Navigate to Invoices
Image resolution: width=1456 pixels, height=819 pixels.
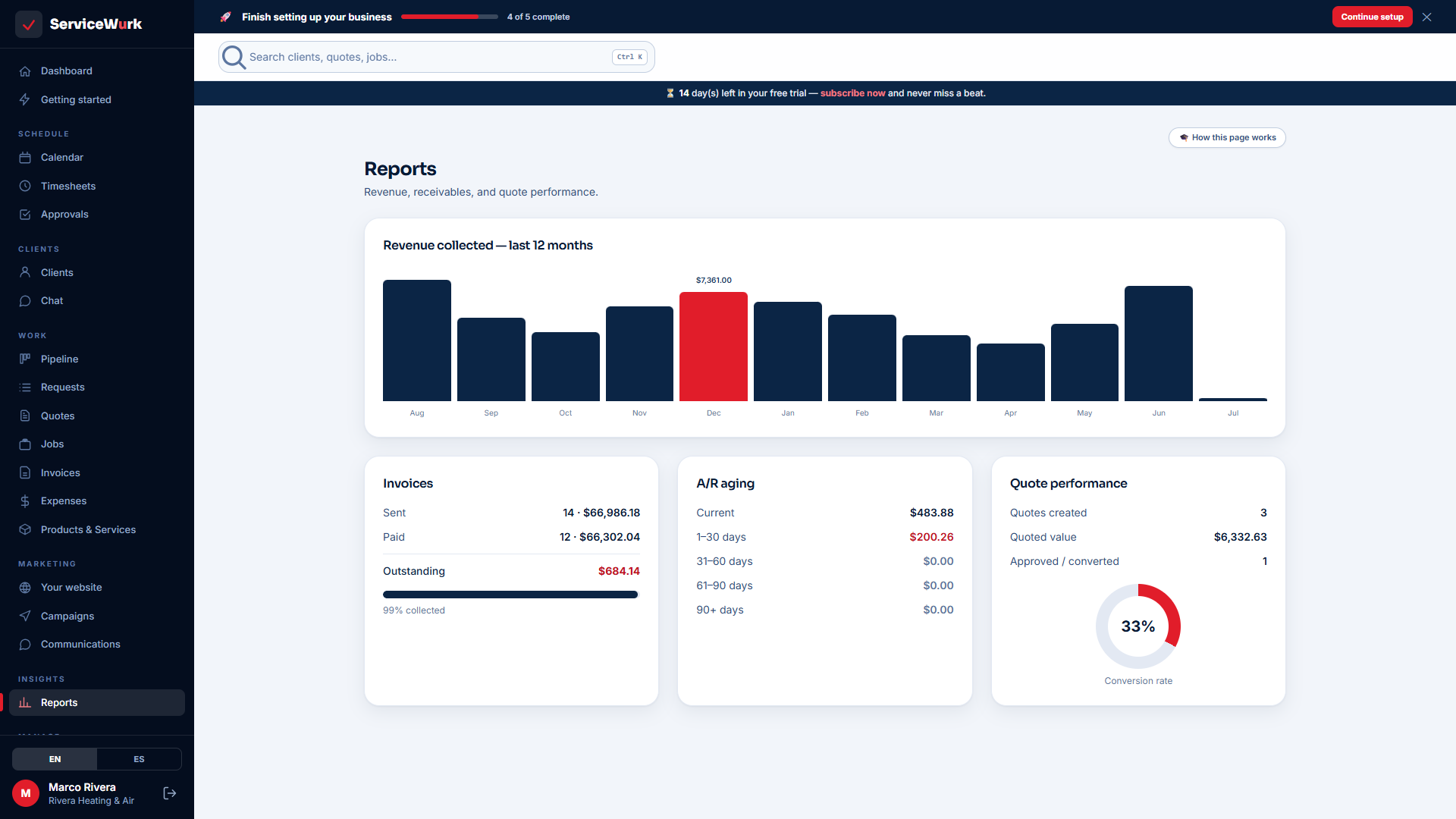pyautogui.click(x=97, y=472)
